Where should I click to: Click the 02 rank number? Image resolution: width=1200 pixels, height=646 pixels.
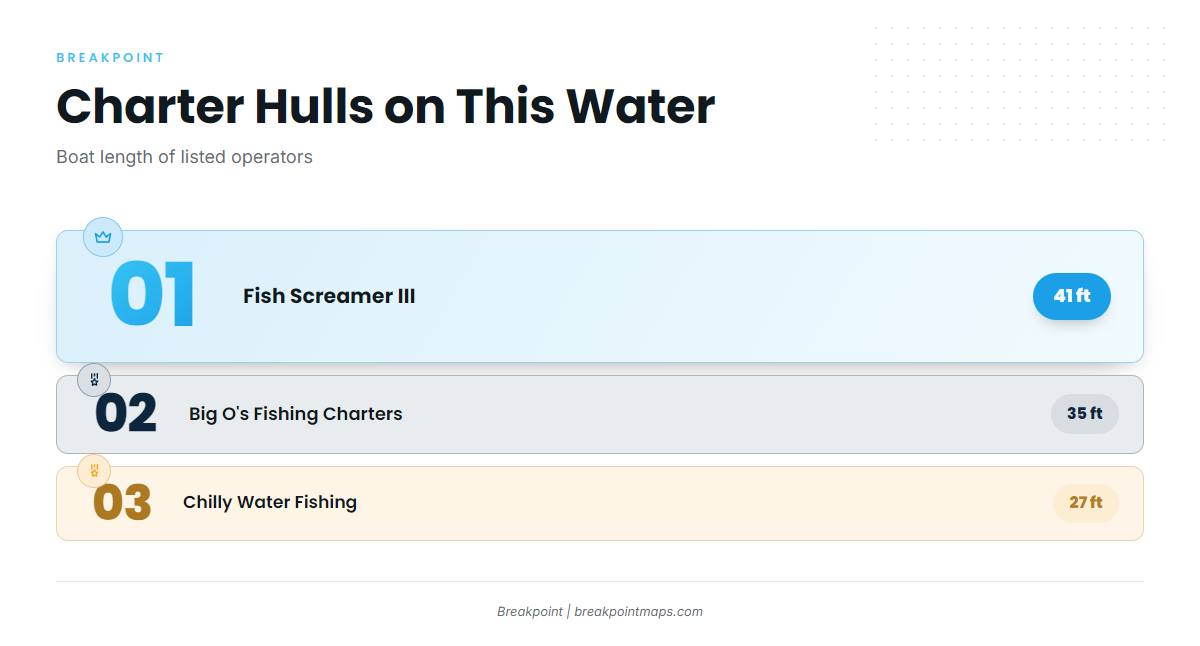click(126, 414)
